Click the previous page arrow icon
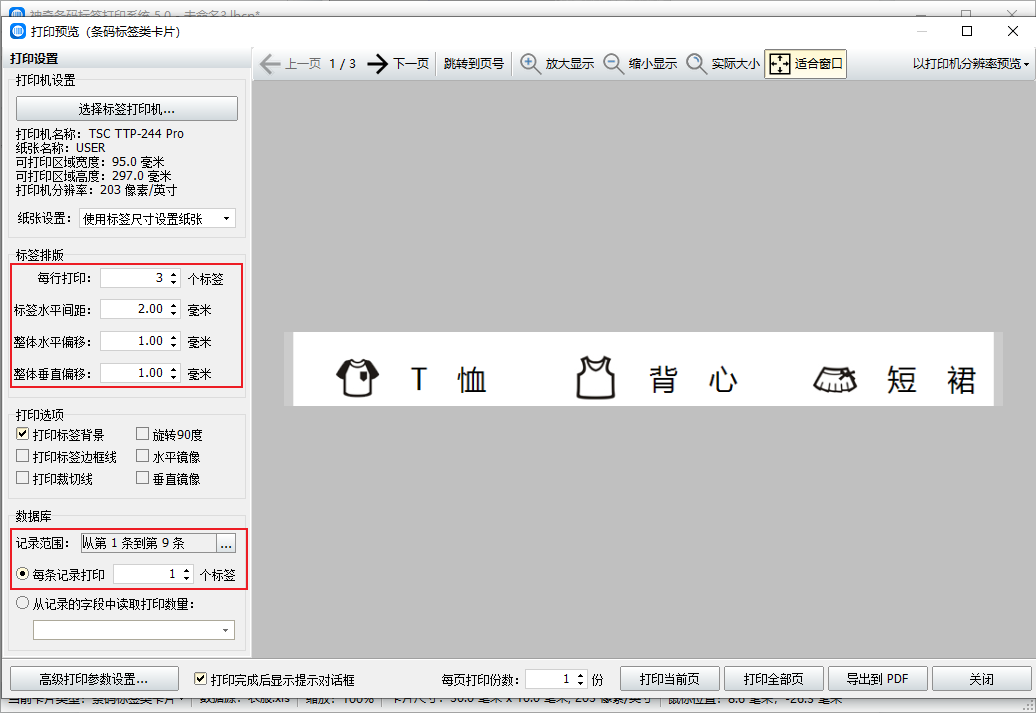Screen dimensions: 1036x713 (270, 64)
